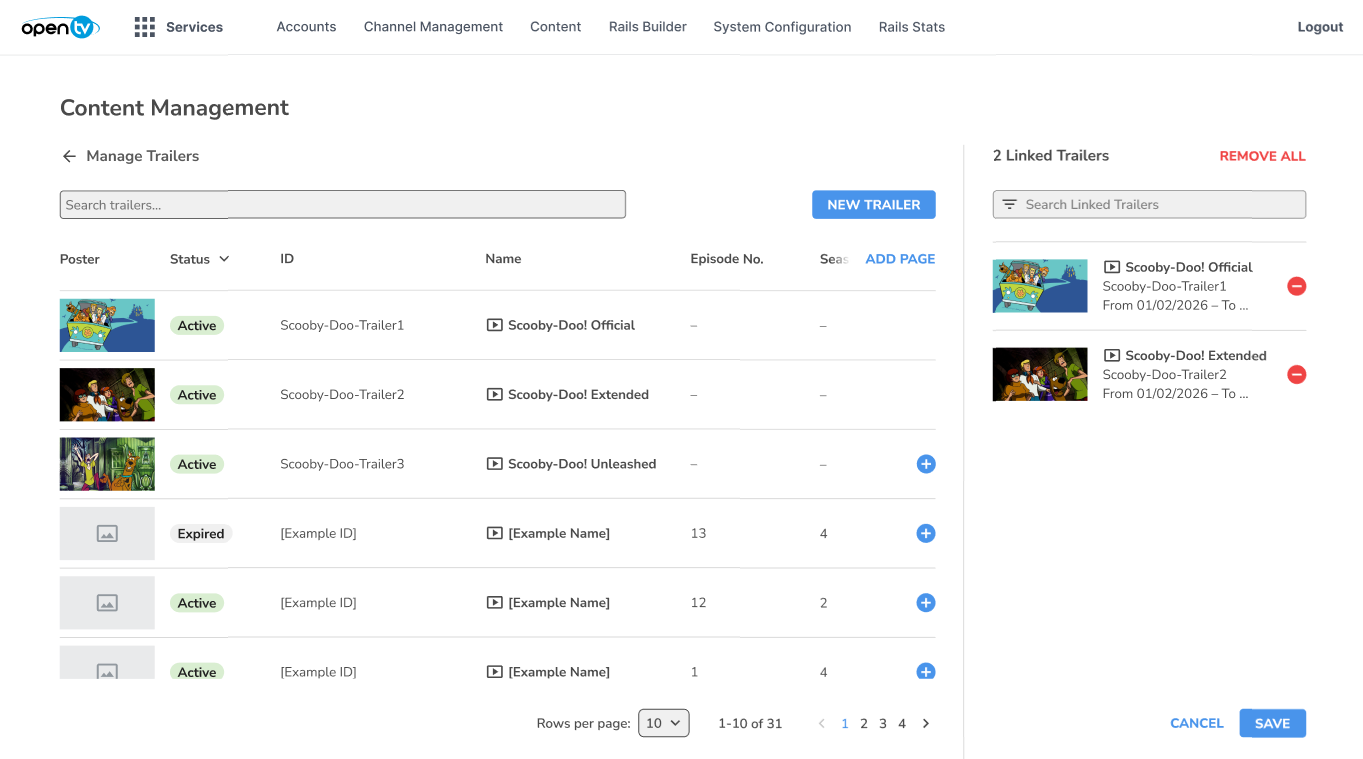The image size is (1363, 759).
Task: Add episode 12 example trailer with plus icon
Action: (x=926, y=603)
